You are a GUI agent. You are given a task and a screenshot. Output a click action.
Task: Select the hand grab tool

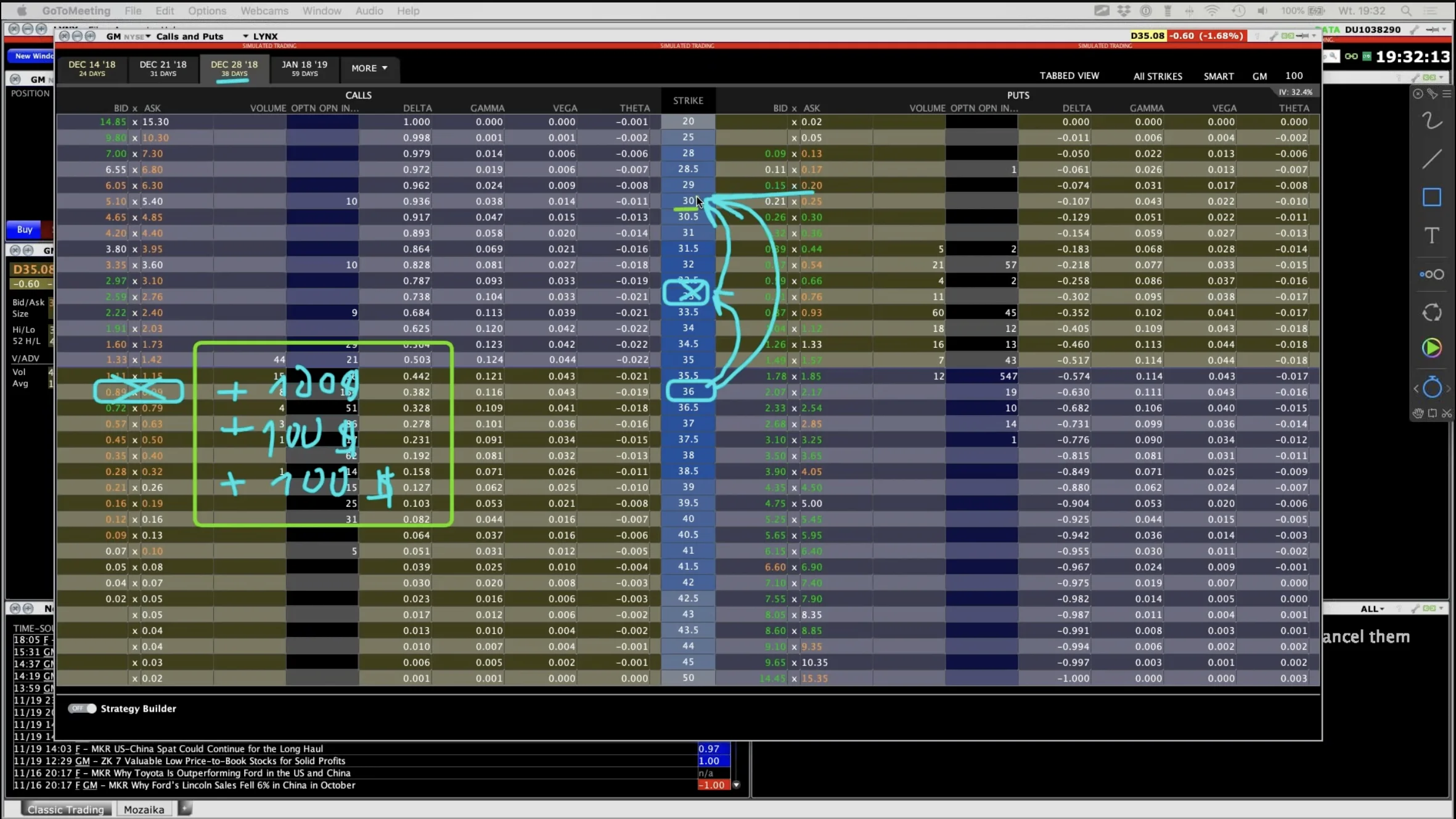(x=1418, y=413)
